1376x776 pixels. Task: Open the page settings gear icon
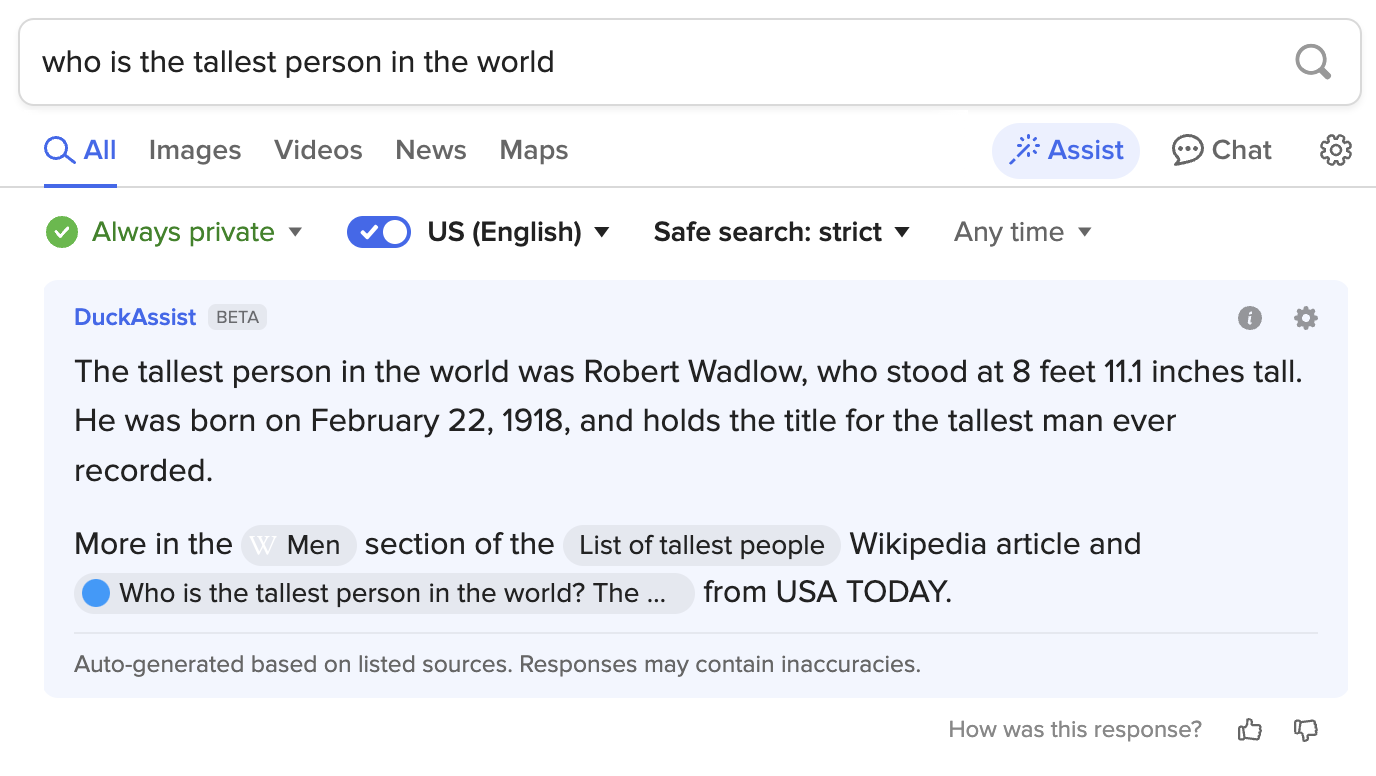(1335, 150)
